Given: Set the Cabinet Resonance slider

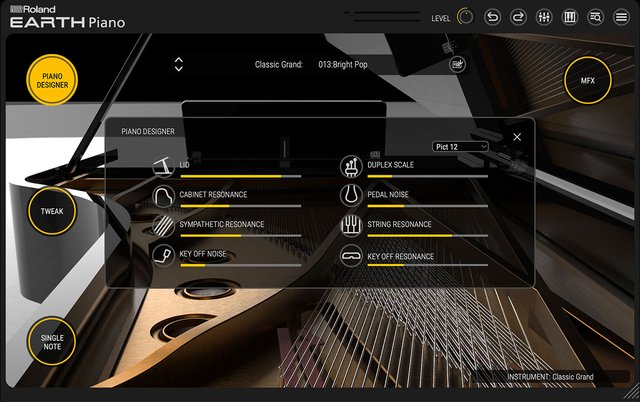Looking at the screenshot, I should tap(241, 206).
